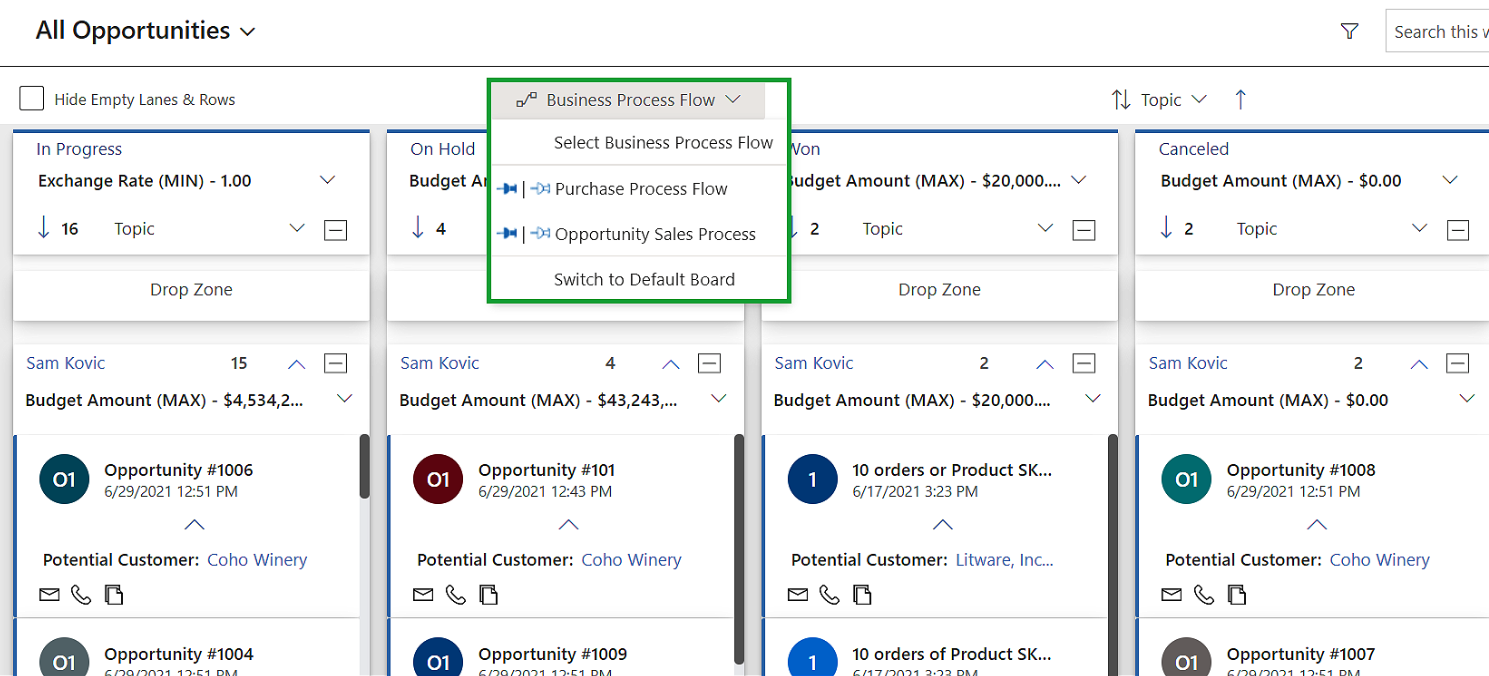Open Litware, Inc. potential customer link
Viewport: 1489px width, 676px height.
[x=1004, y=560]
